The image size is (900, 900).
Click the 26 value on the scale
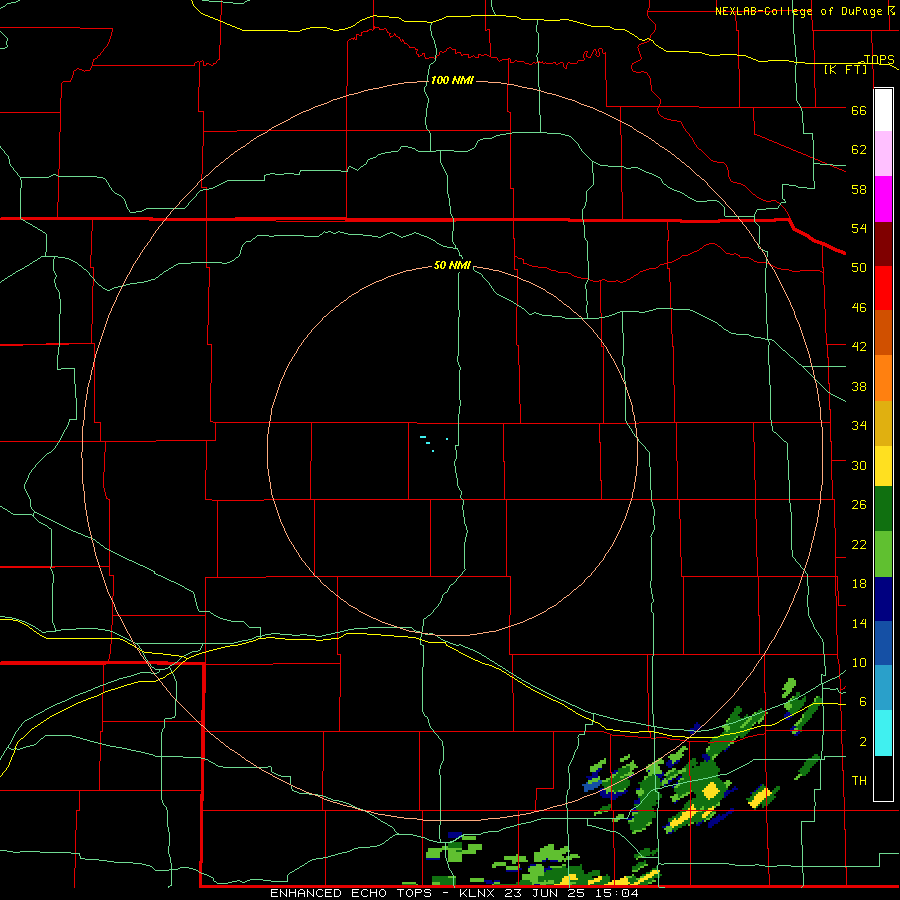[859, 505]
